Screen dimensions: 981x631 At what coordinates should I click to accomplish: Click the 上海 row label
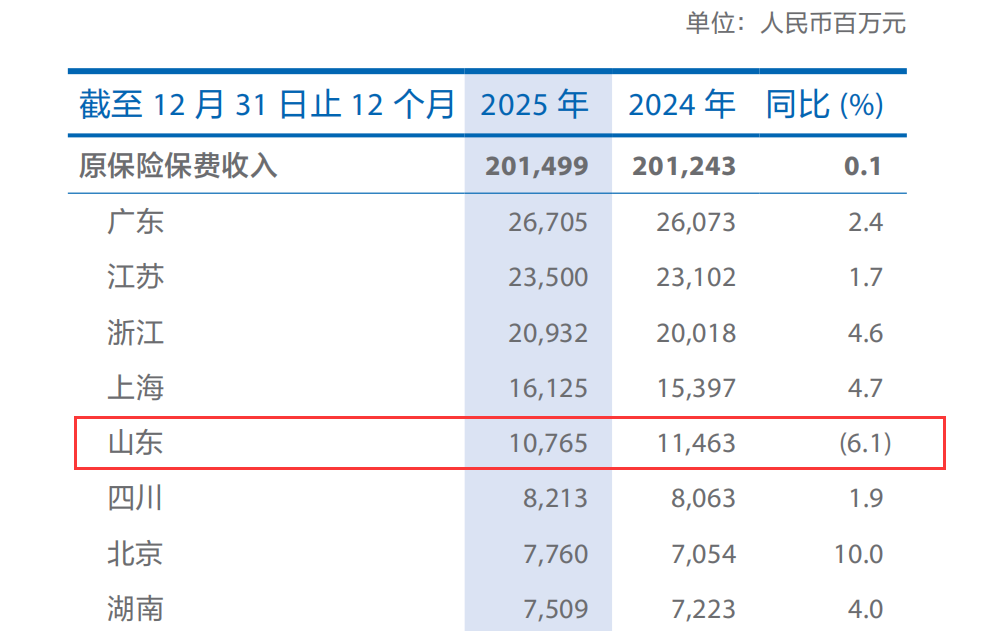pyautogui.click(x=135, y=387)
